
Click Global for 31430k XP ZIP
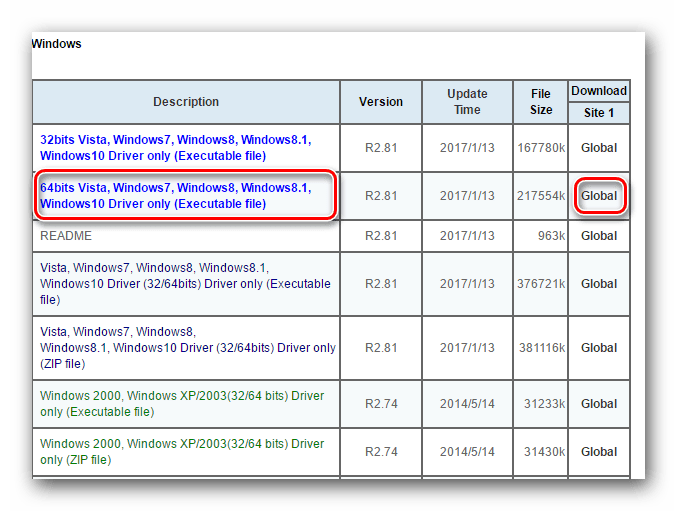click(599, 451)
